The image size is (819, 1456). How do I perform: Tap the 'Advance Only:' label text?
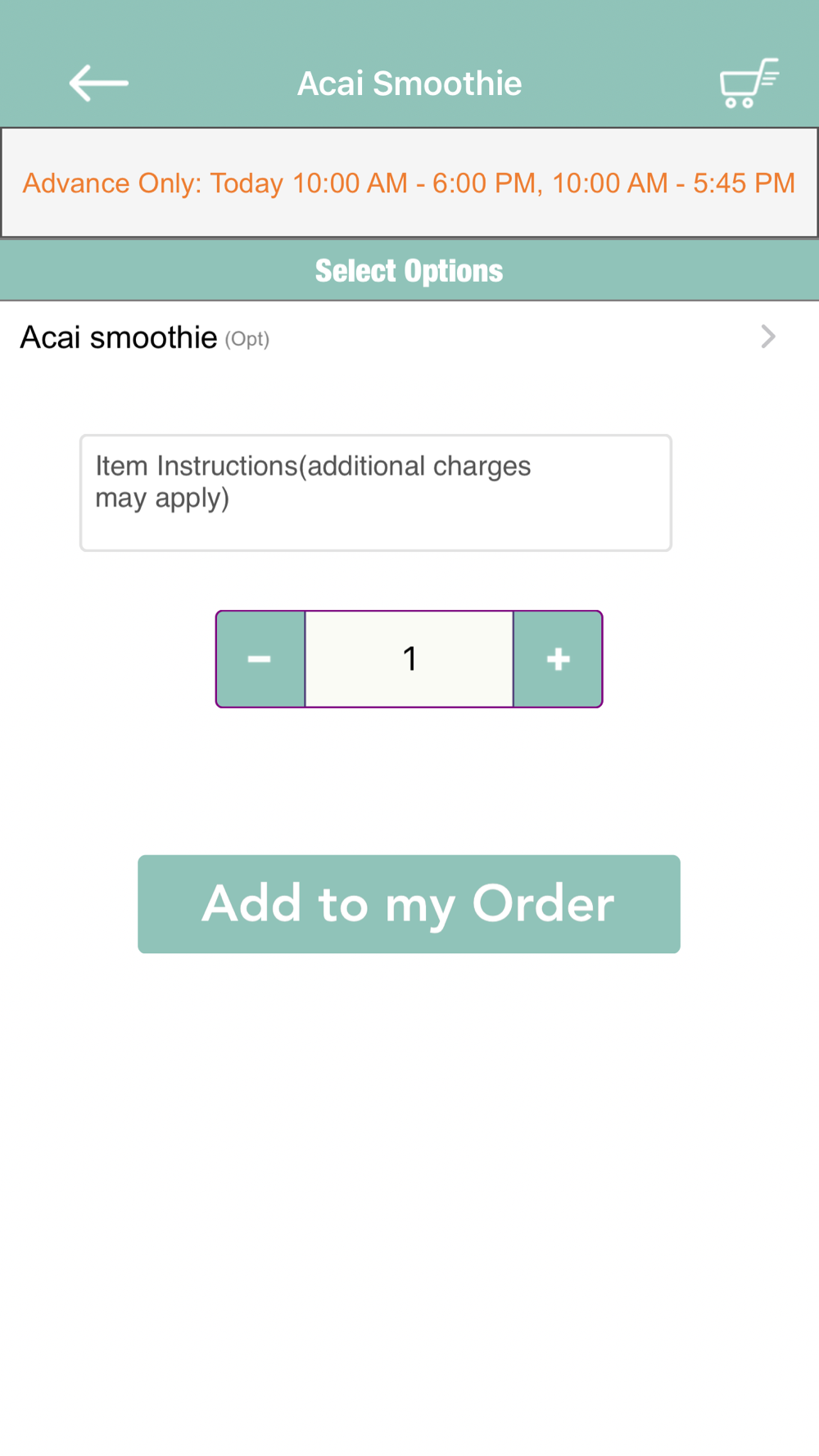click(112, 183)
